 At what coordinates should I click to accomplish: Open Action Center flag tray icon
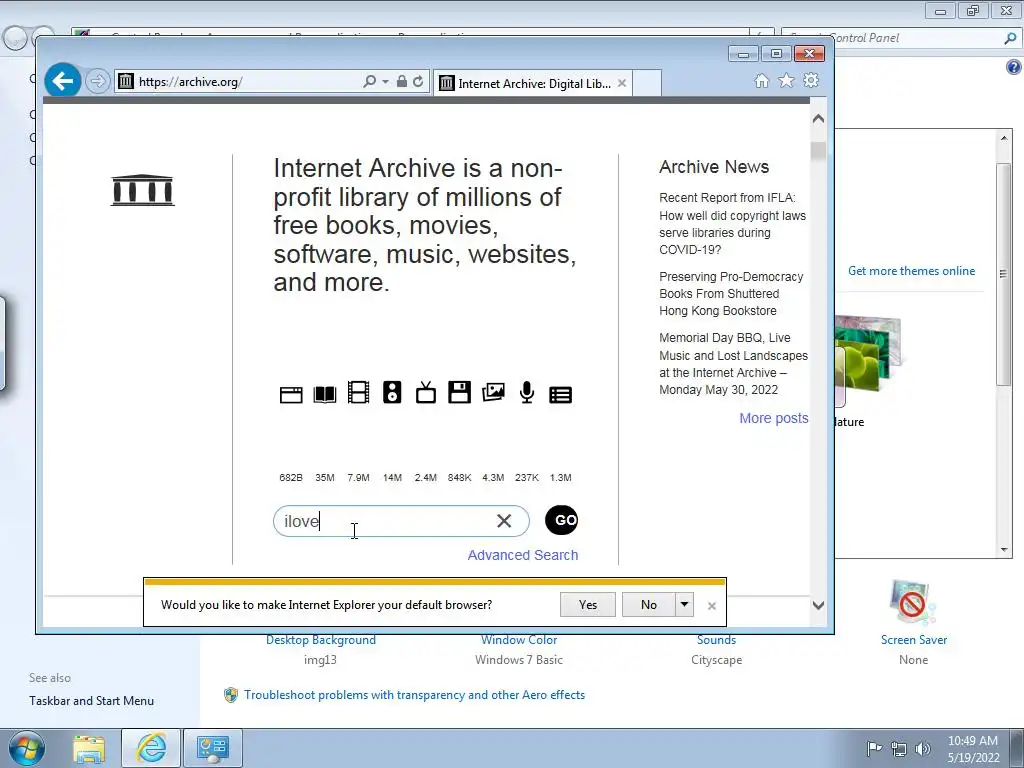(874, 748)
